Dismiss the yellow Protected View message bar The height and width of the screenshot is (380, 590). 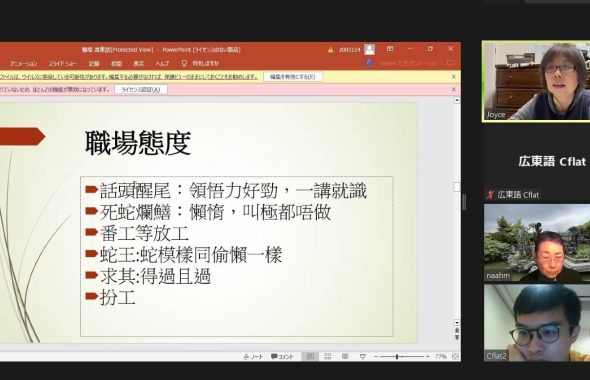pyautogui.click(x=453, y=77)
